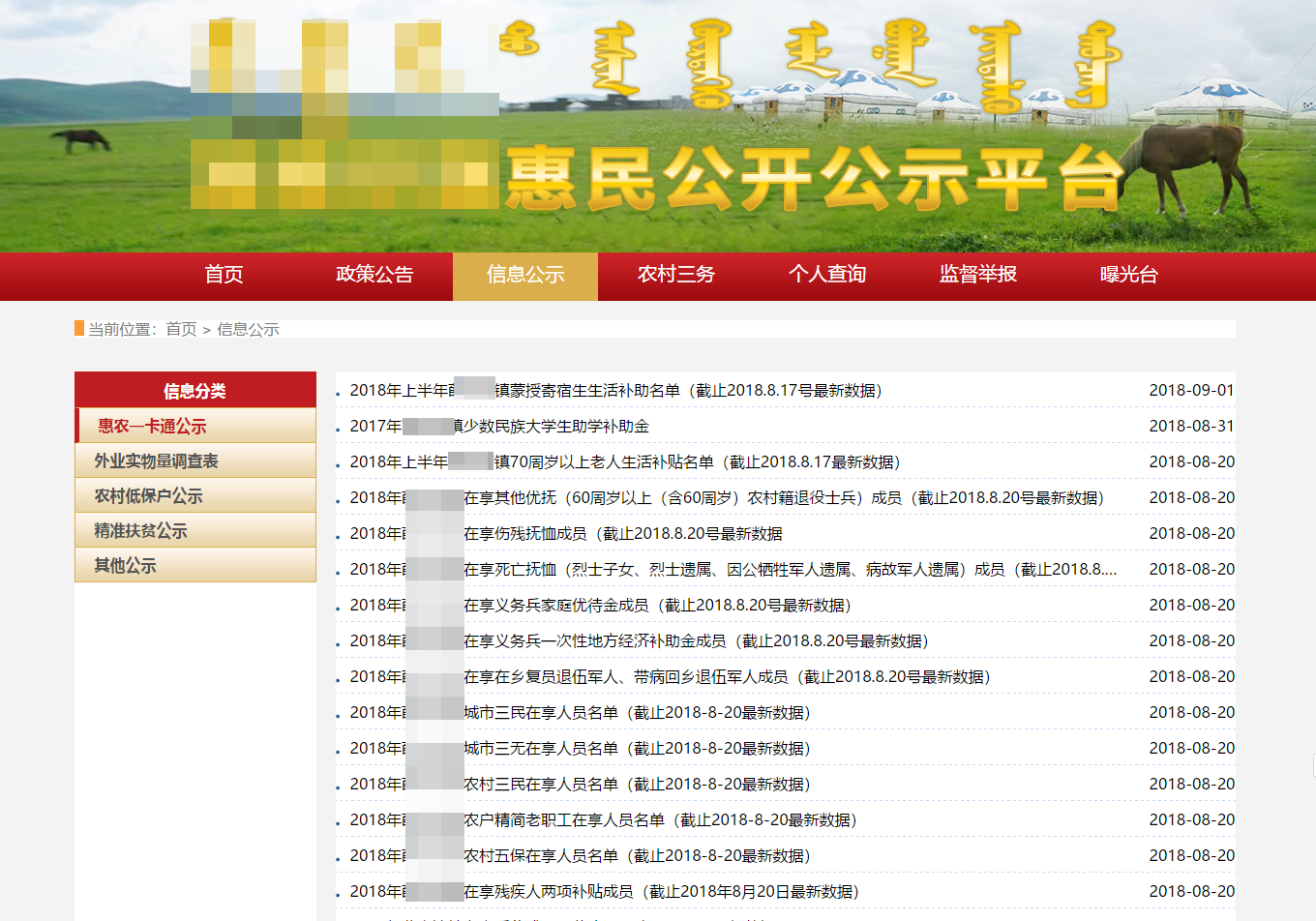Visit the 曝光台 page
Image resolution: width=1316 pixels, height=921 pixels.
click(1126, 276)
